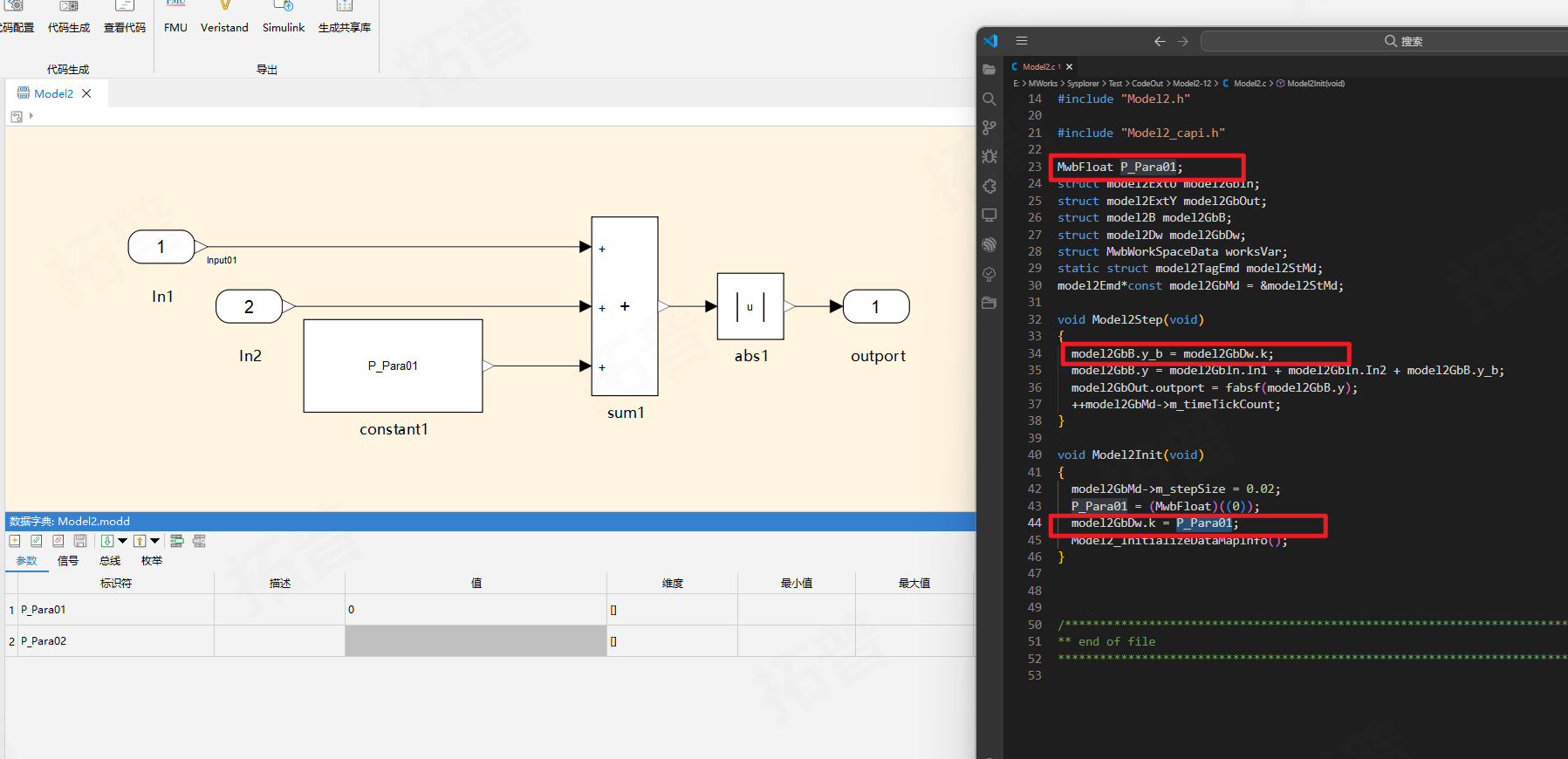Click the edit dictionary entry icon
Image resolution: width=1568 pixels, height=759 pixels.
coord(37,541)
